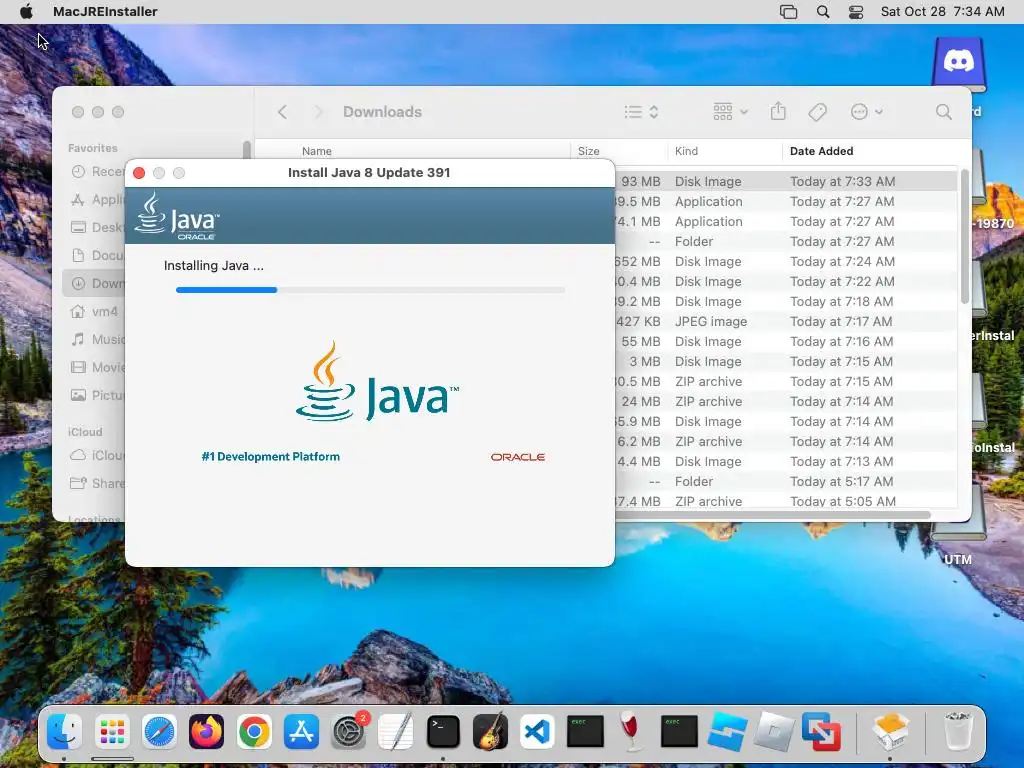Open Trash from the Dock

(958, 731)
